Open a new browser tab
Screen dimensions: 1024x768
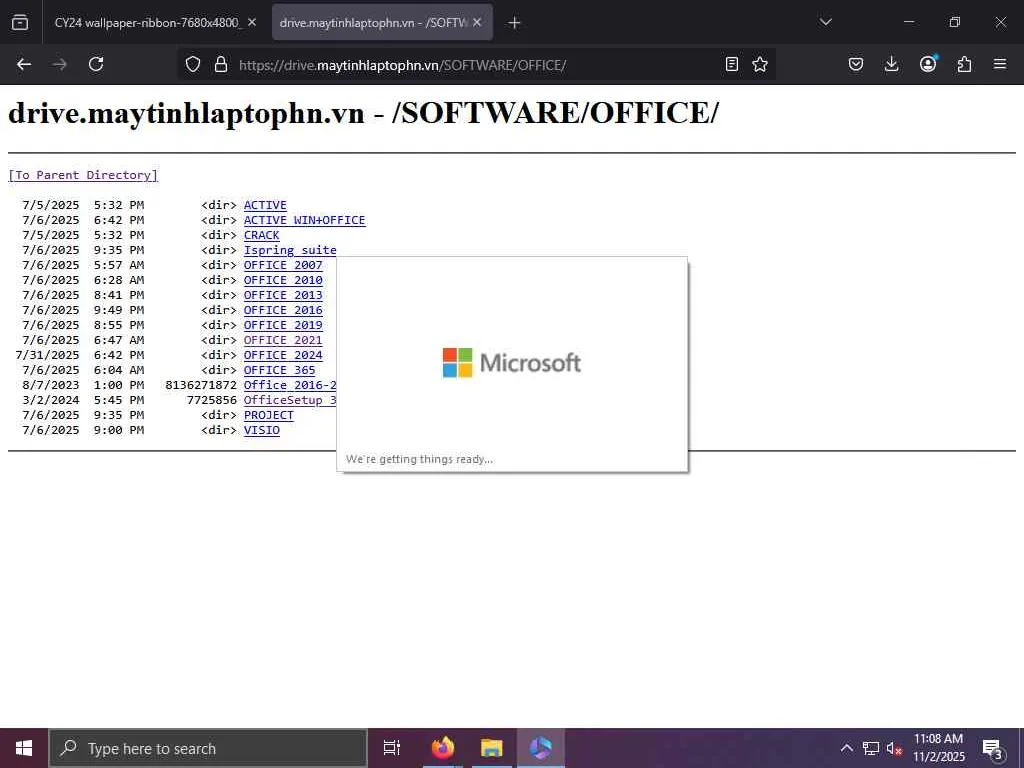click(x=515, y=23)
